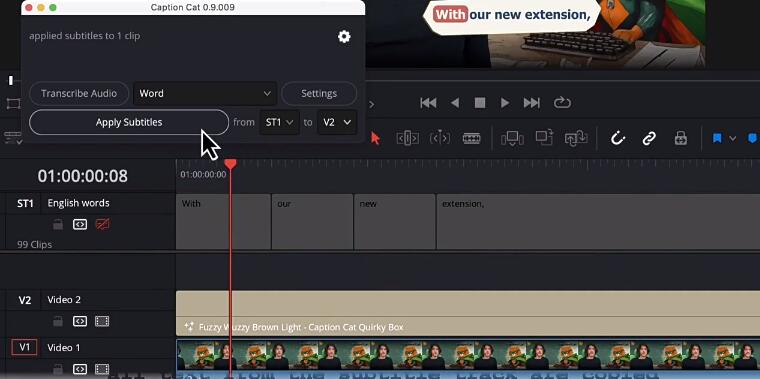
Task: Open the Word subtitle mode dropdown
Action: click(x=205, y=94)
